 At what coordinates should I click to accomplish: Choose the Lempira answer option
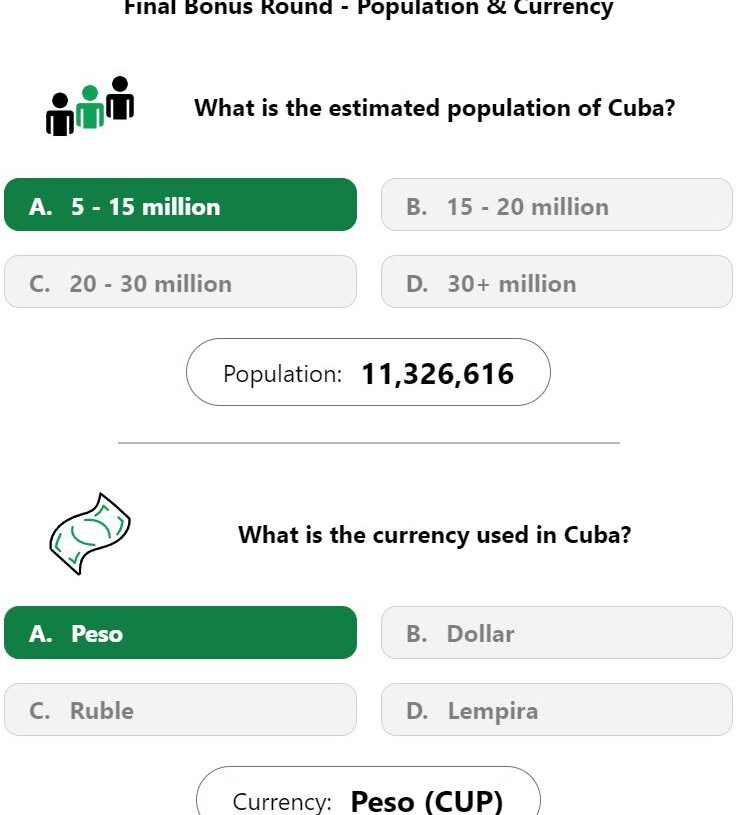[556, 710]
